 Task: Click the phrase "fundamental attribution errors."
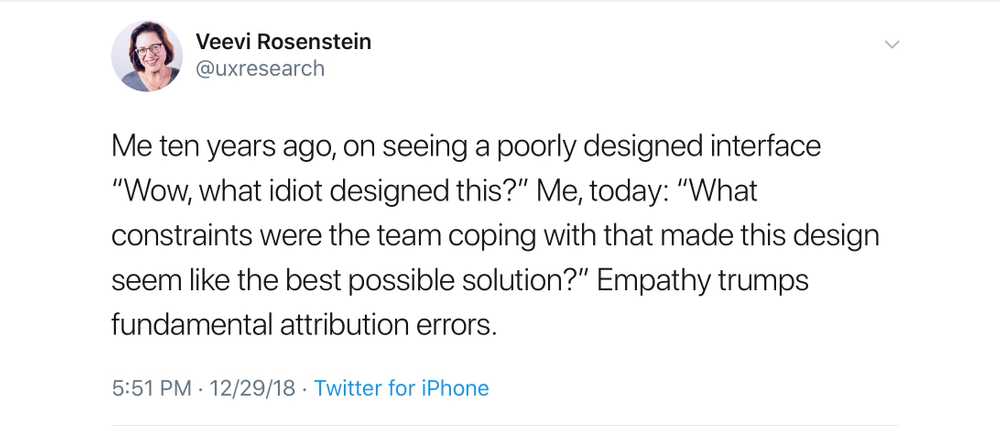tap(303, 327)
